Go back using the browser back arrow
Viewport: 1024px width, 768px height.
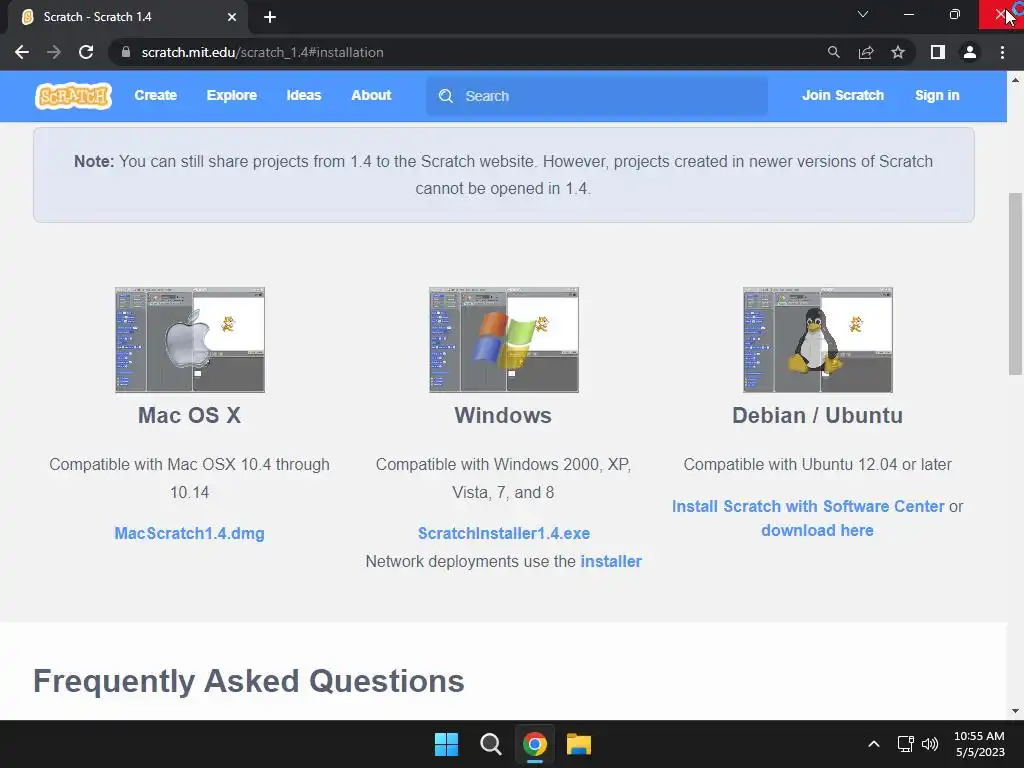click(22, 52)
